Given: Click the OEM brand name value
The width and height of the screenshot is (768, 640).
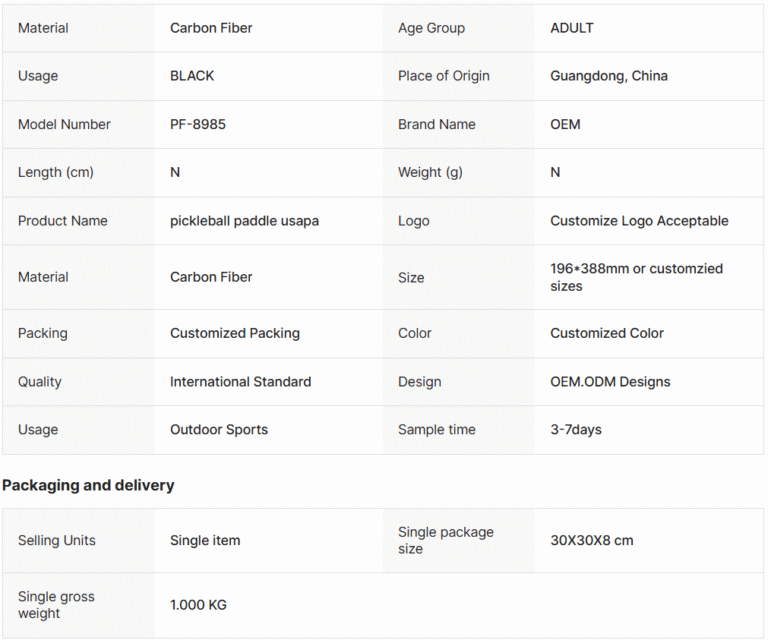Looking at the screenshot, I should click(x=565, y=124).
